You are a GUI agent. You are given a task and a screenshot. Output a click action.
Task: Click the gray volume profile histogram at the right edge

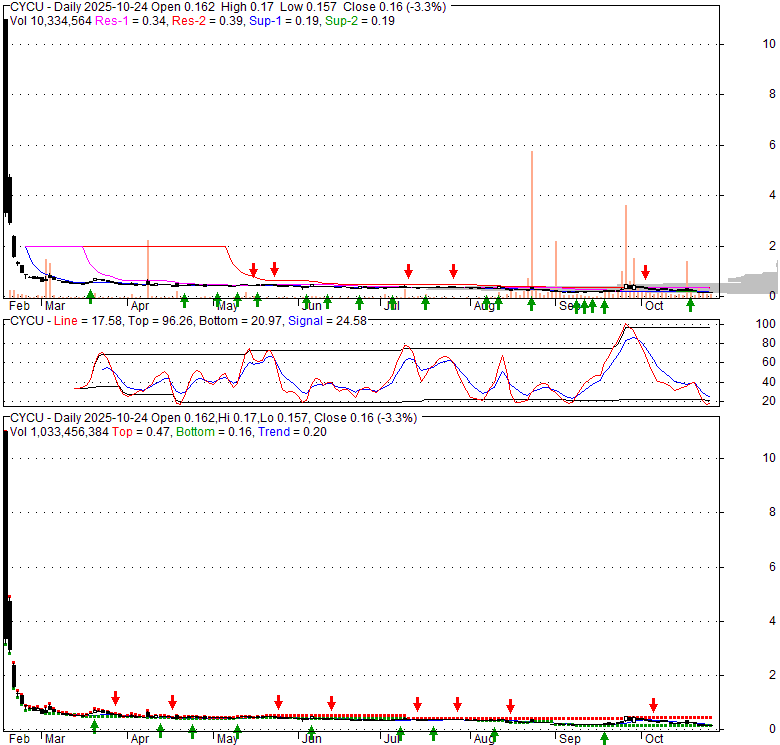[x=754, y=282]
